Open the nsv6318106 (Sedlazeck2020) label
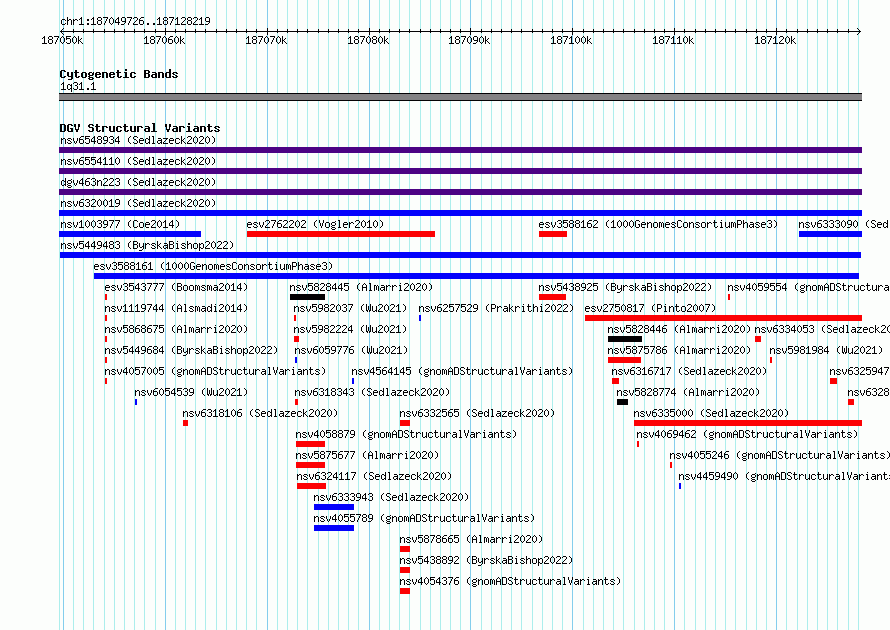 tap(260, 413)
